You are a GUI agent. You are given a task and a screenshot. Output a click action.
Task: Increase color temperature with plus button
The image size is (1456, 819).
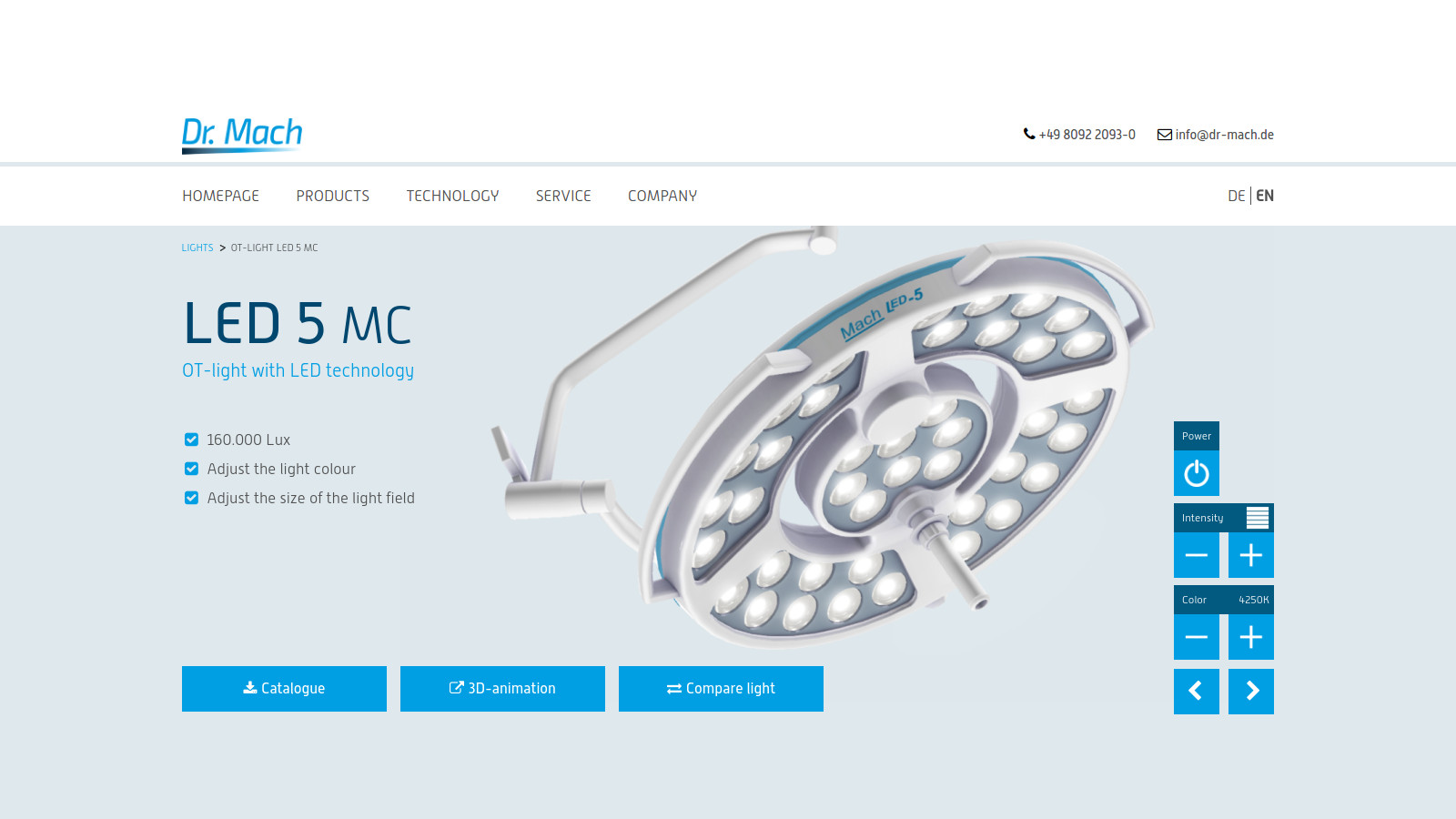pyautogui.click(x=1251, y=637)
